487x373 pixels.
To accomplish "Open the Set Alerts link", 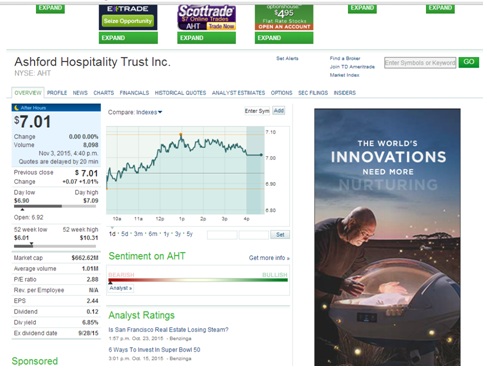I will 287,58.
